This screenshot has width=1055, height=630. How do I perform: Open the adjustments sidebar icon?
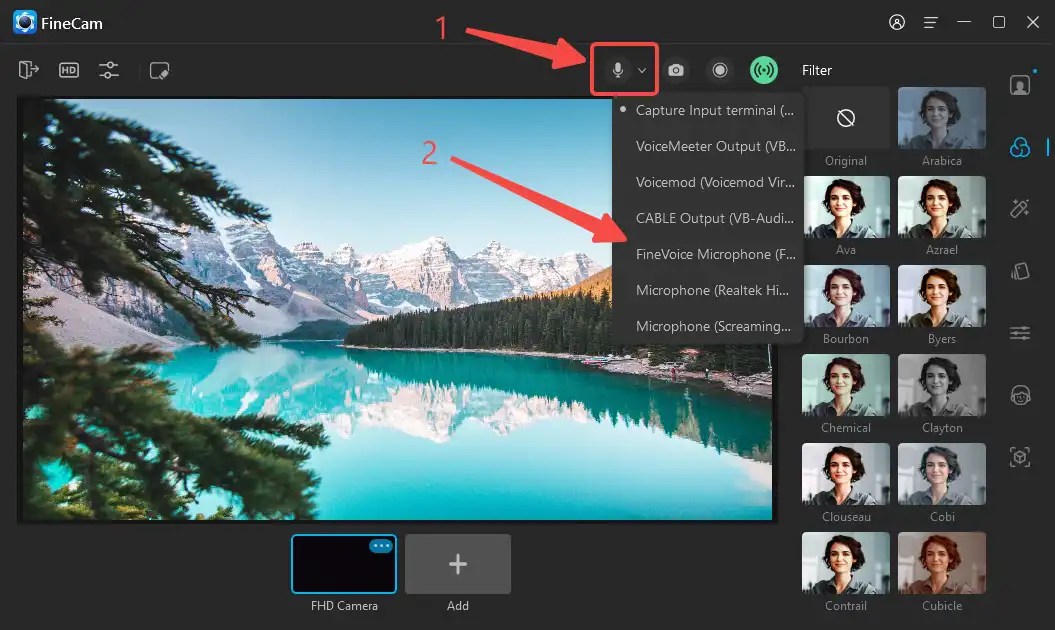point(1020,333)
